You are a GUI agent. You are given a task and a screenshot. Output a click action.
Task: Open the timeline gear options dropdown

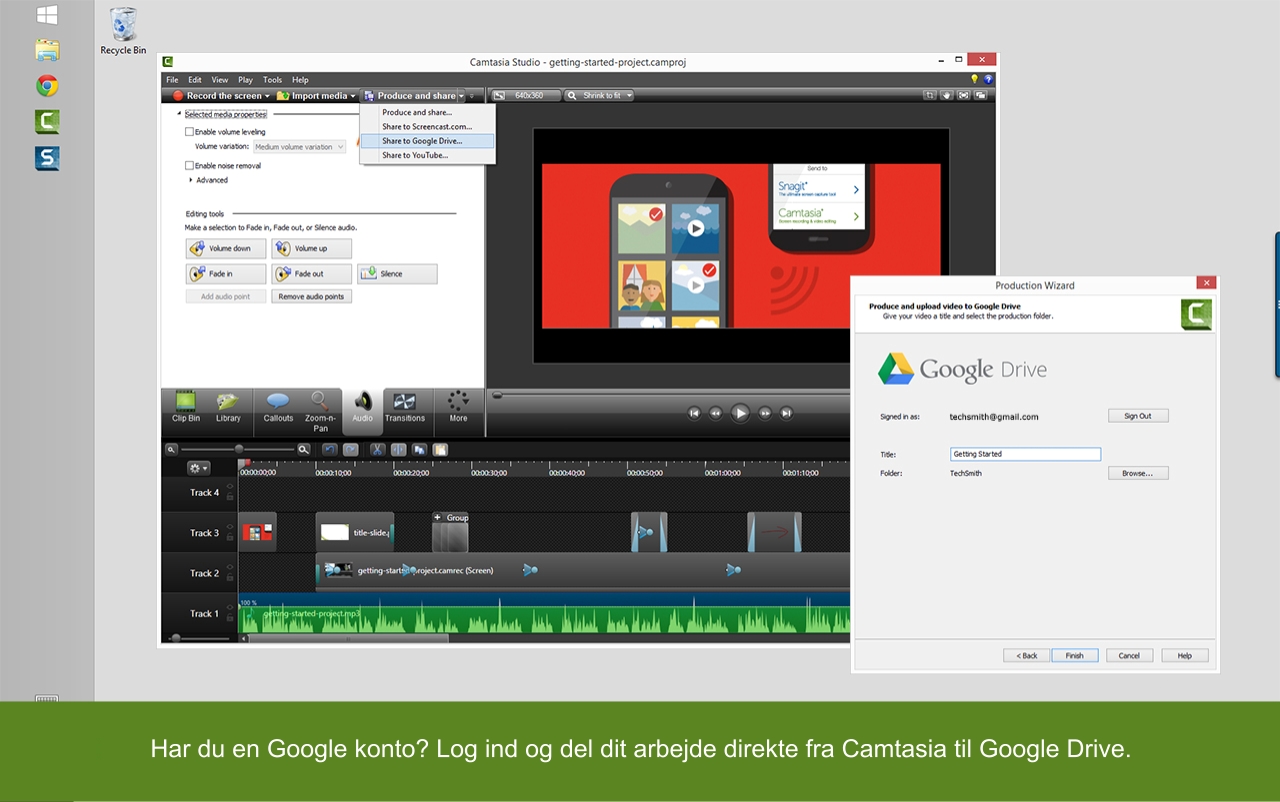click(198, 467)
